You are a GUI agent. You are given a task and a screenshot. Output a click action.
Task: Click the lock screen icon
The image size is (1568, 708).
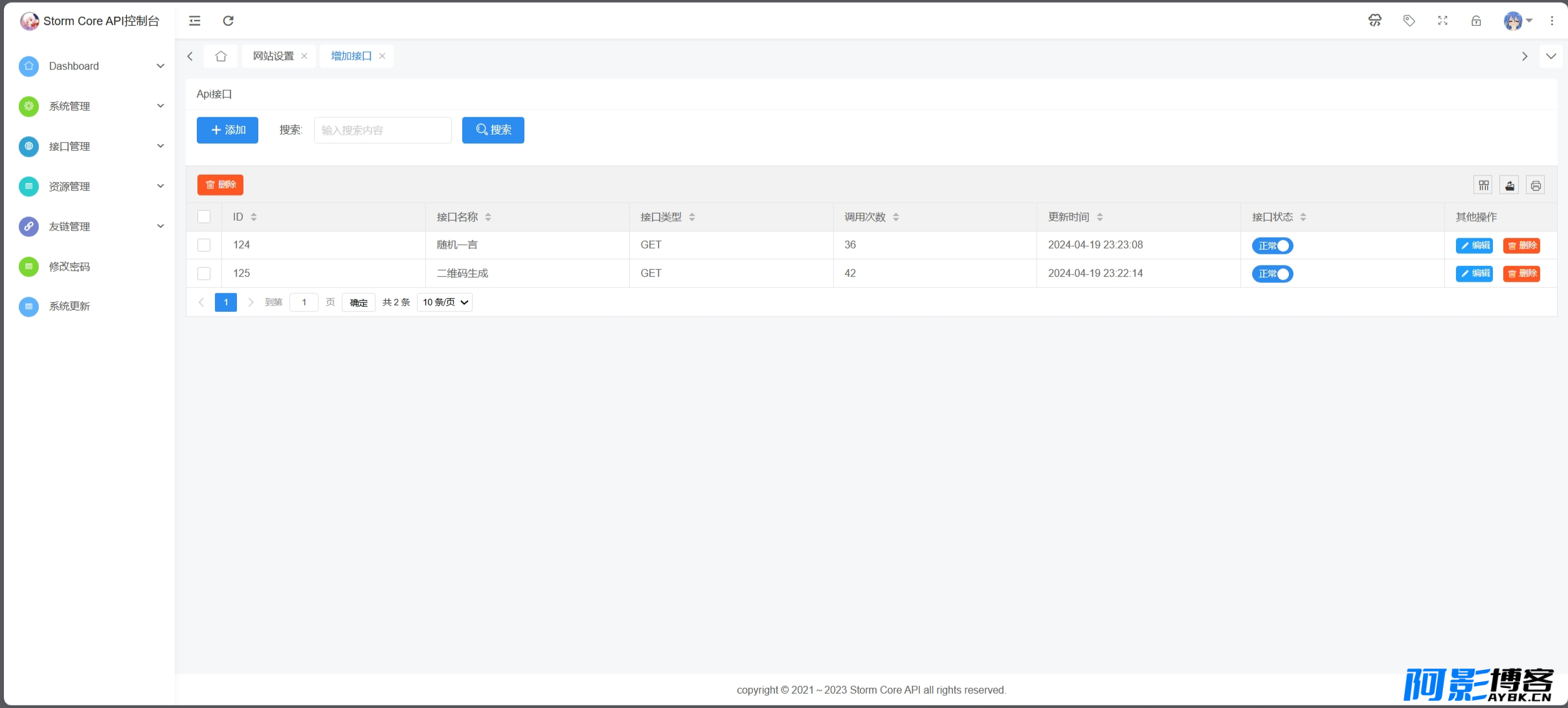1476,21
